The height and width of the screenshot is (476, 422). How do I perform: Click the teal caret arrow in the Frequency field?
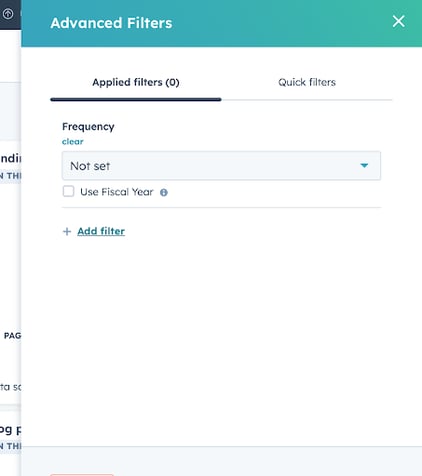(364, 165)
